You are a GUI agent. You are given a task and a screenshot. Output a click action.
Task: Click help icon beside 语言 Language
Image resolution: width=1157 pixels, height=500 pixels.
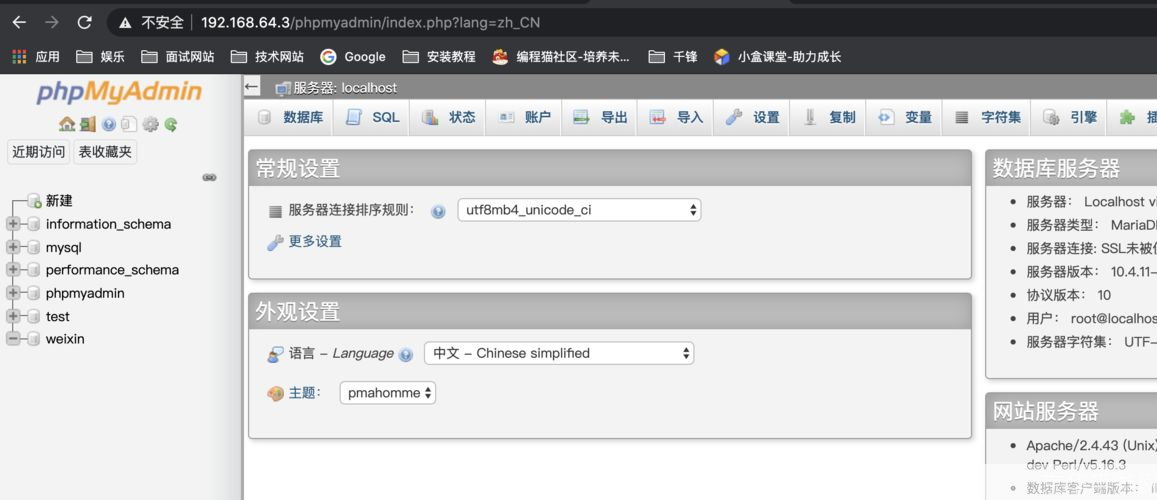[x=406, y=355]
